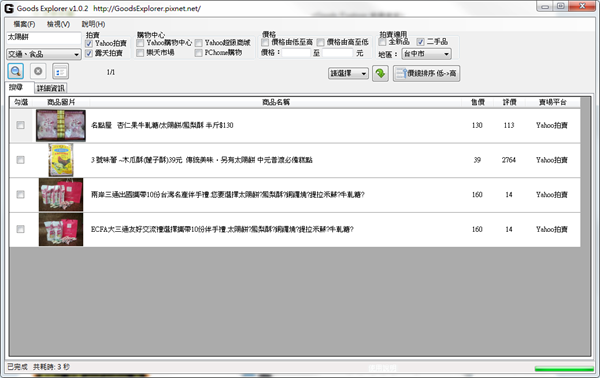The width and height of the screenshot is (600, 378).
Task: Tick the checkbox for the ECFA大三通 row
Action: pyautogui.click(x=21, y=229)
